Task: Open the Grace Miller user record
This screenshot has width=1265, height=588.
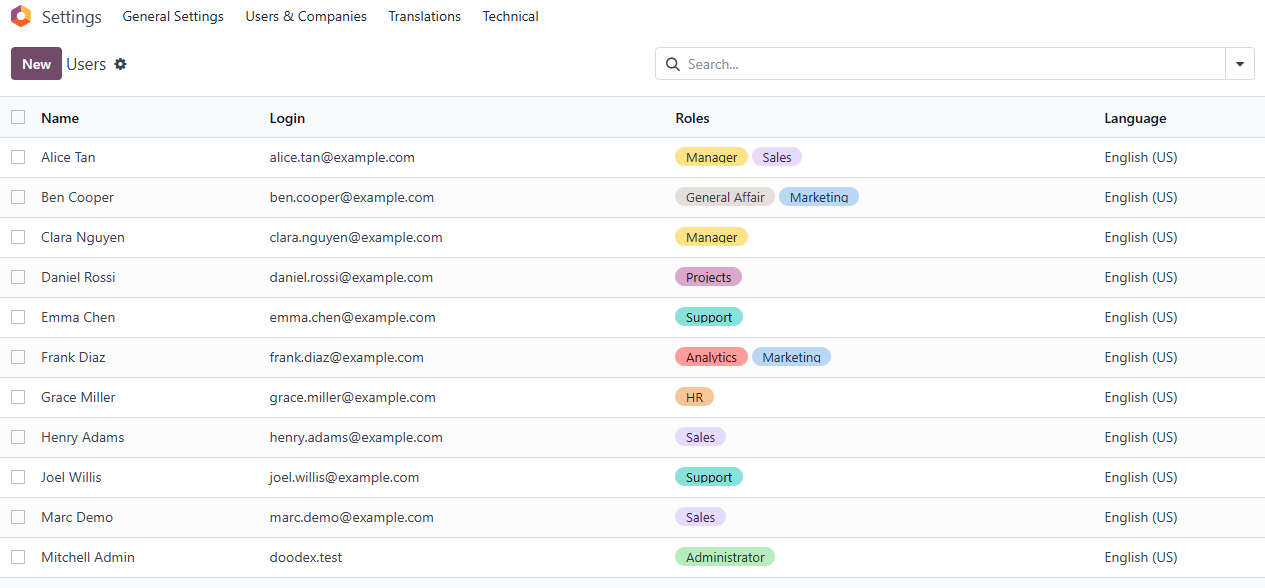Action: (x=78, y=397)
